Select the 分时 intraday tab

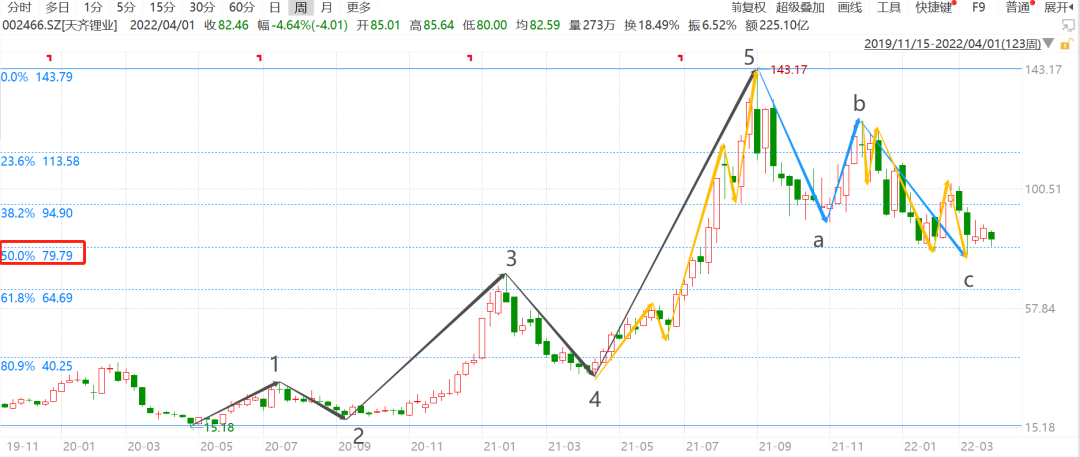click(18, 7)
